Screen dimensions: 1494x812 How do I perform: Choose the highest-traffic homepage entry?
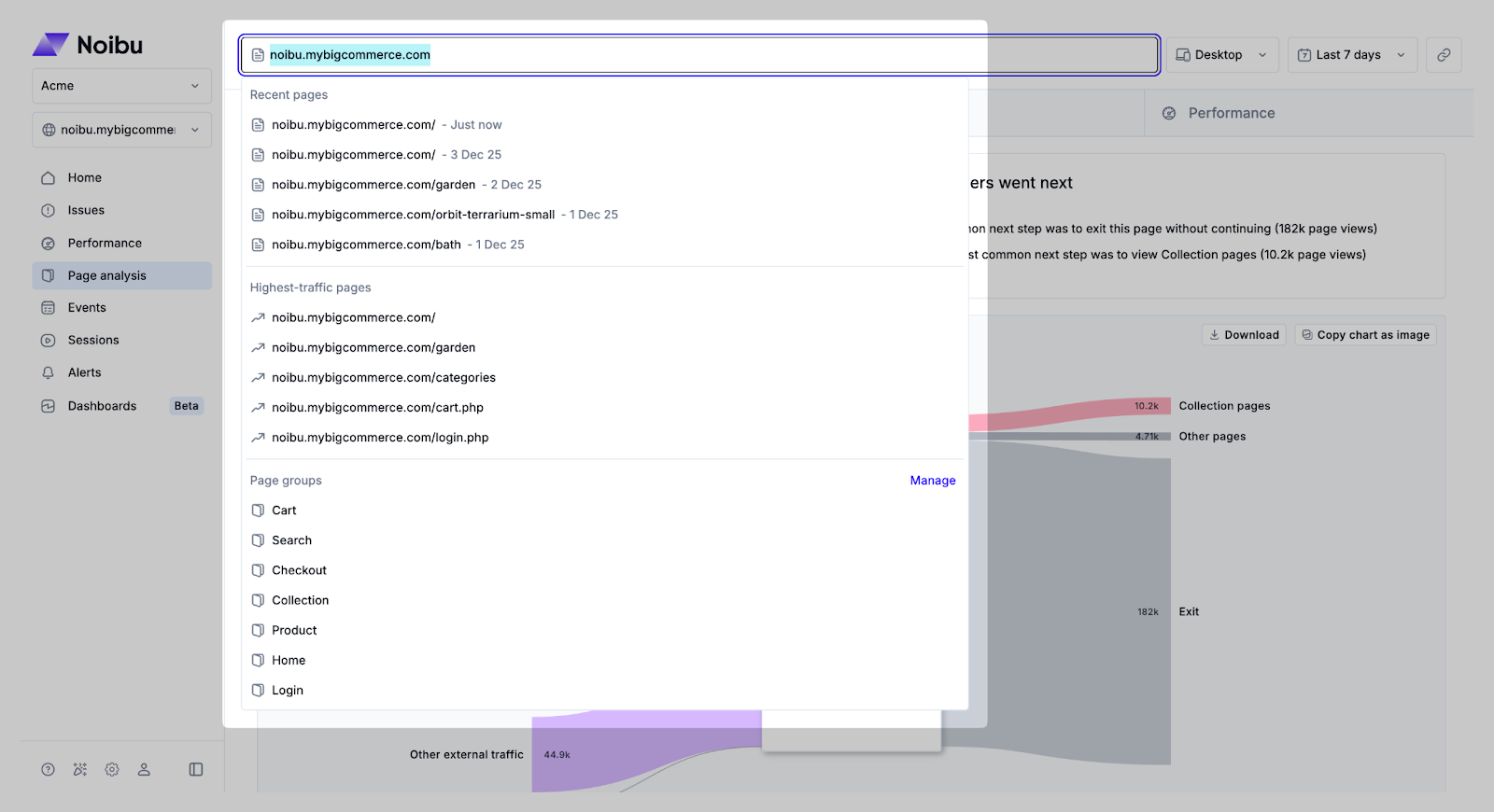click(605, 318)
